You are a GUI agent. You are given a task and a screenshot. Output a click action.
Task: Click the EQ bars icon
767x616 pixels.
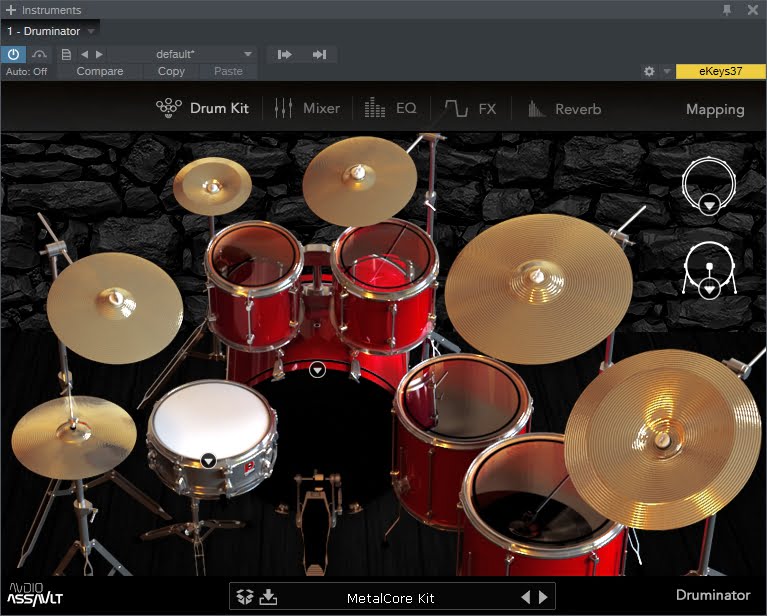[375, 107]
